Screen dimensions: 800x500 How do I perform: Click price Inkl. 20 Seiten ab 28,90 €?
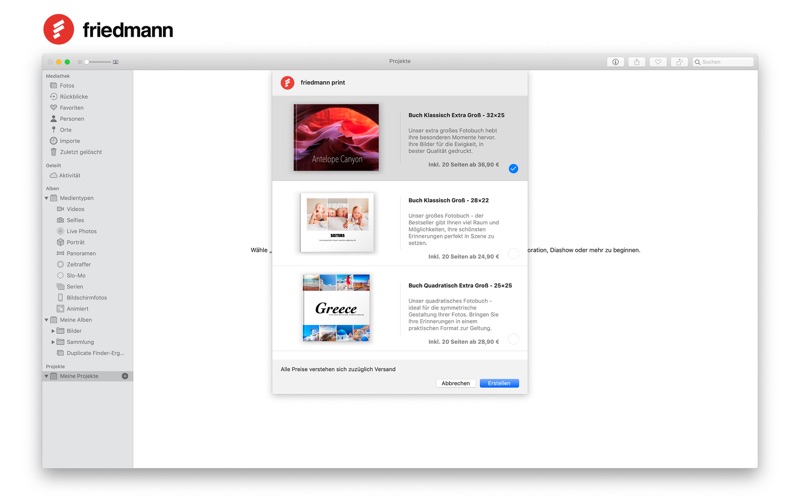463,342
